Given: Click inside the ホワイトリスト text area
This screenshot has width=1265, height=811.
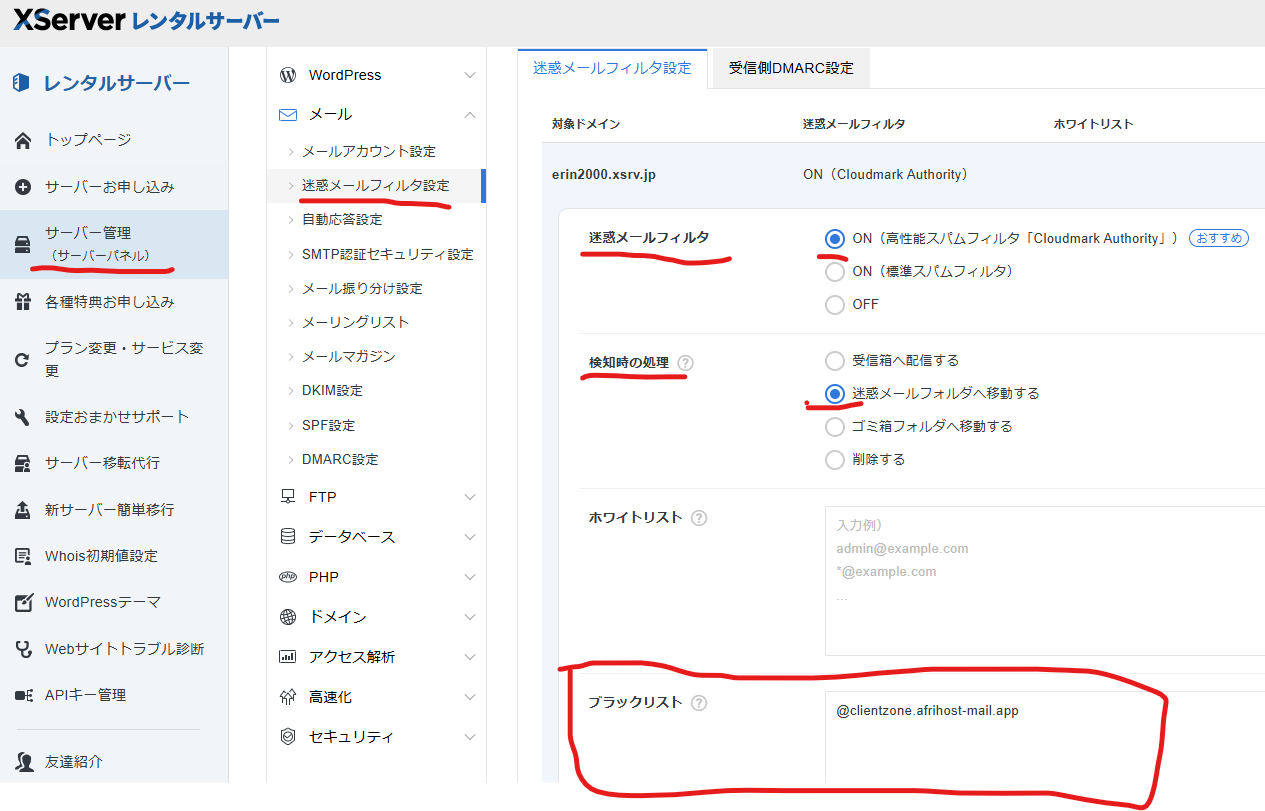Looking at the screenshot, I should (1045, 580).
